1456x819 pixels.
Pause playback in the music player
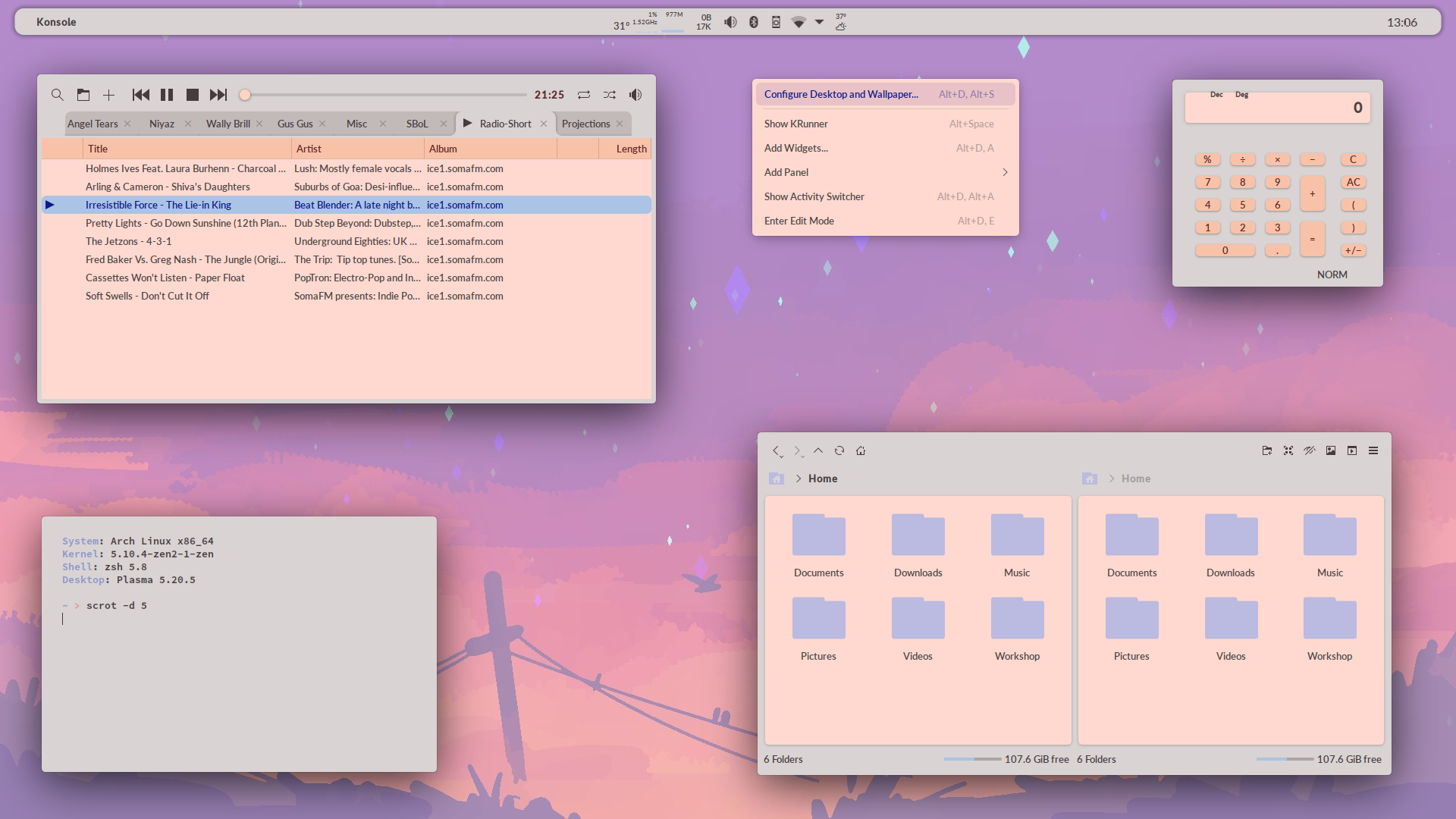(x=167, y=95)
